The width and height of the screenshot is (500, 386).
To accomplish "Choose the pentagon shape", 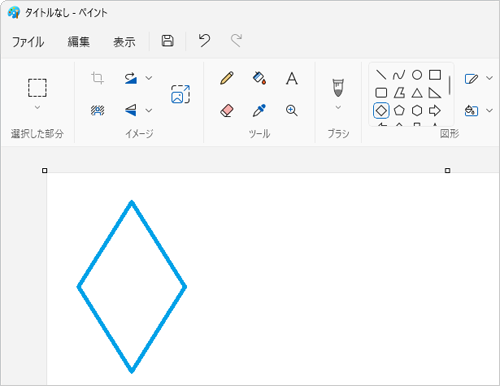I will (x=399, y=111).
